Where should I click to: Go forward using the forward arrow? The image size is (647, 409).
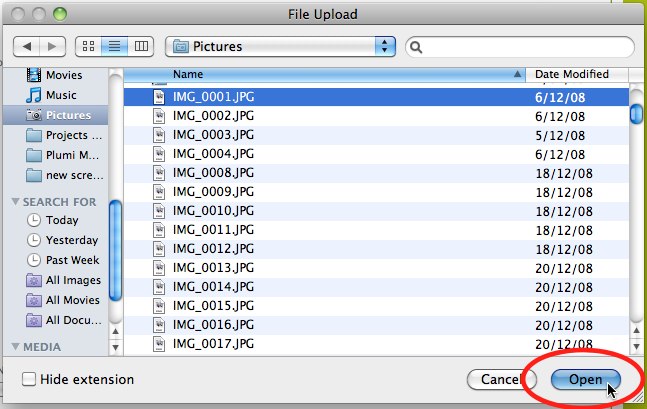point(54,46)
